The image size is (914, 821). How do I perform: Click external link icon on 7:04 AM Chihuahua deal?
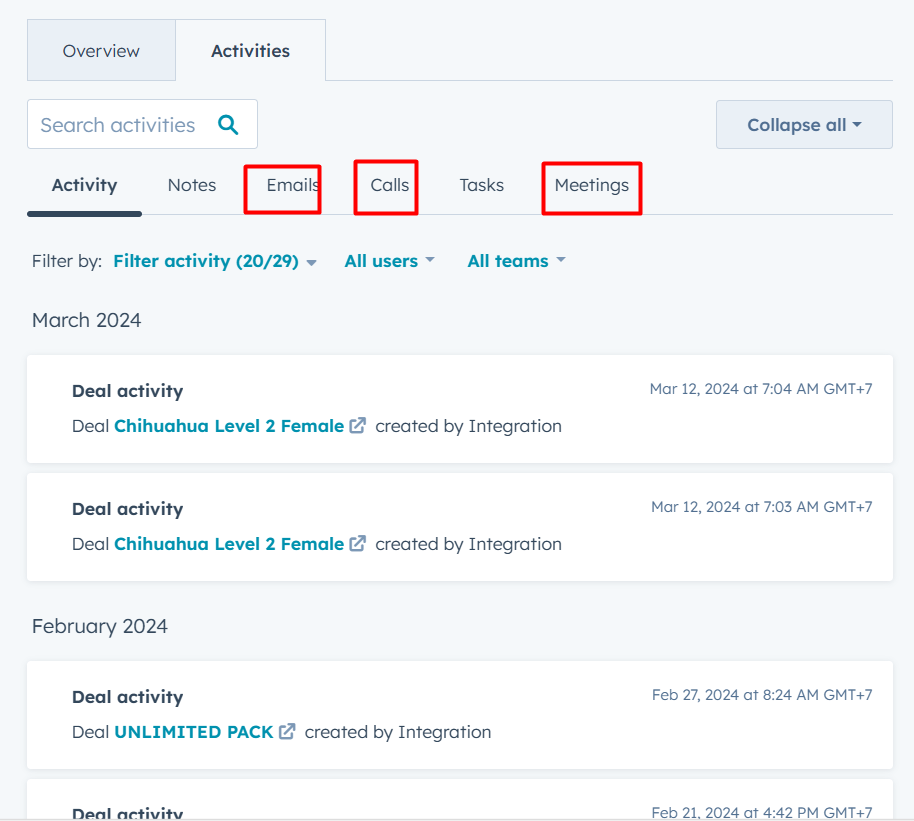point(358,425)
